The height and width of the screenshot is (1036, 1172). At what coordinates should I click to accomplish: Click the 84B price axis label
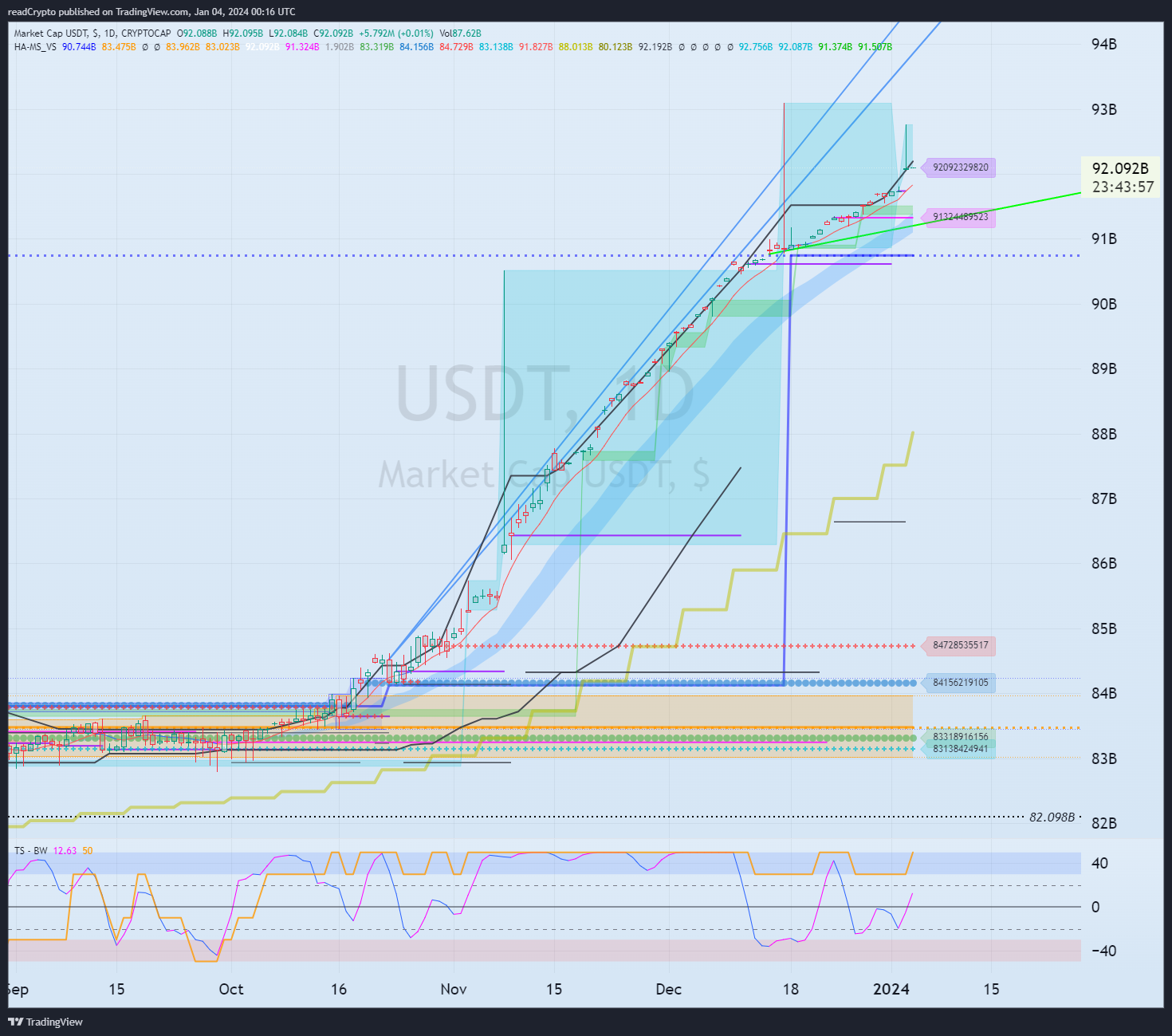pyautogui.click(x=1104, y=693)
